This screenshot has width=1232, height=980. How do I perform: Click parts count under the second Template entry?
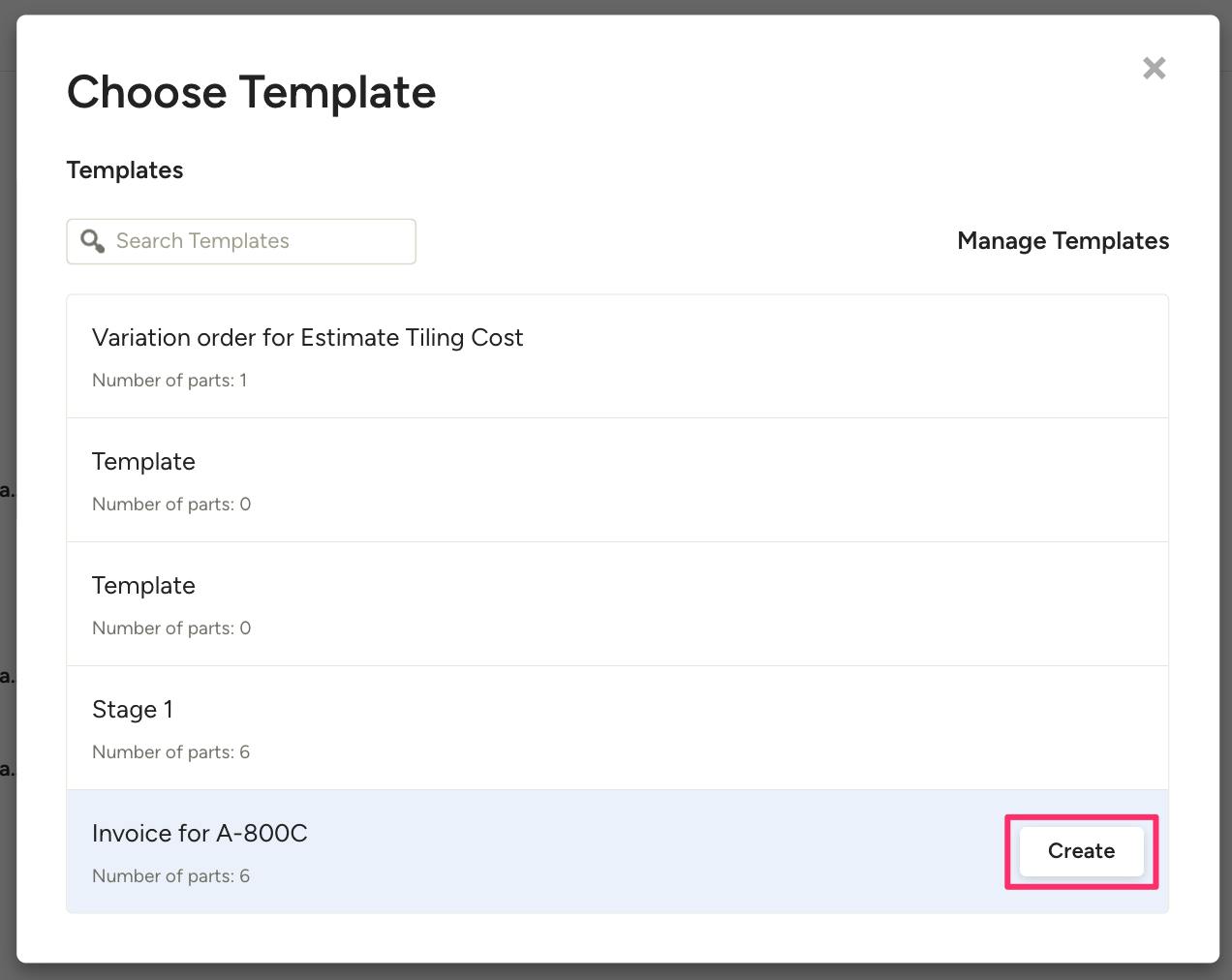[x=171, y=628]
